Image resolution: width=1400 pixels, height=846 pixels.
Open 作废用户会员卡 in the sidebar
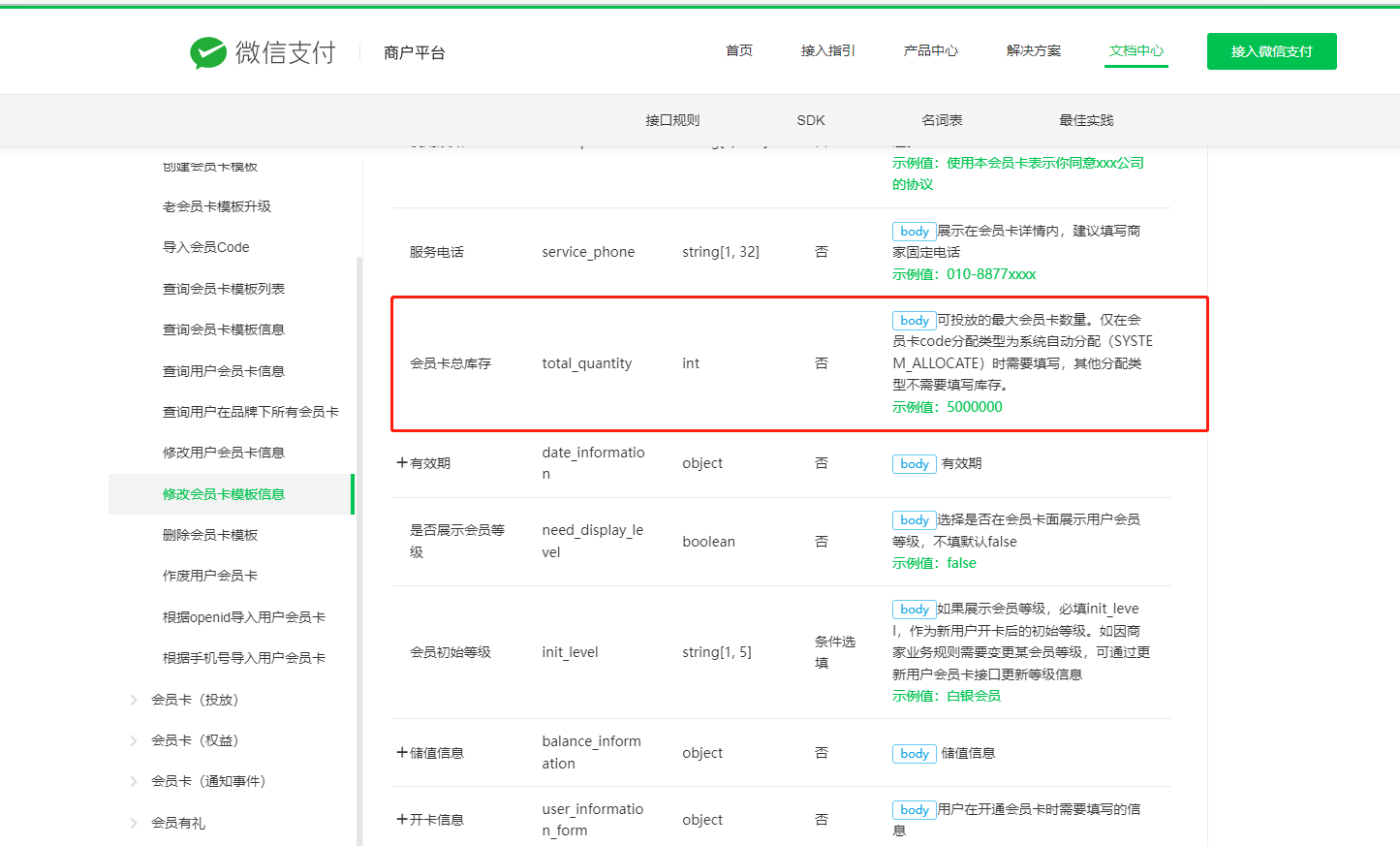tap(210, 576)
